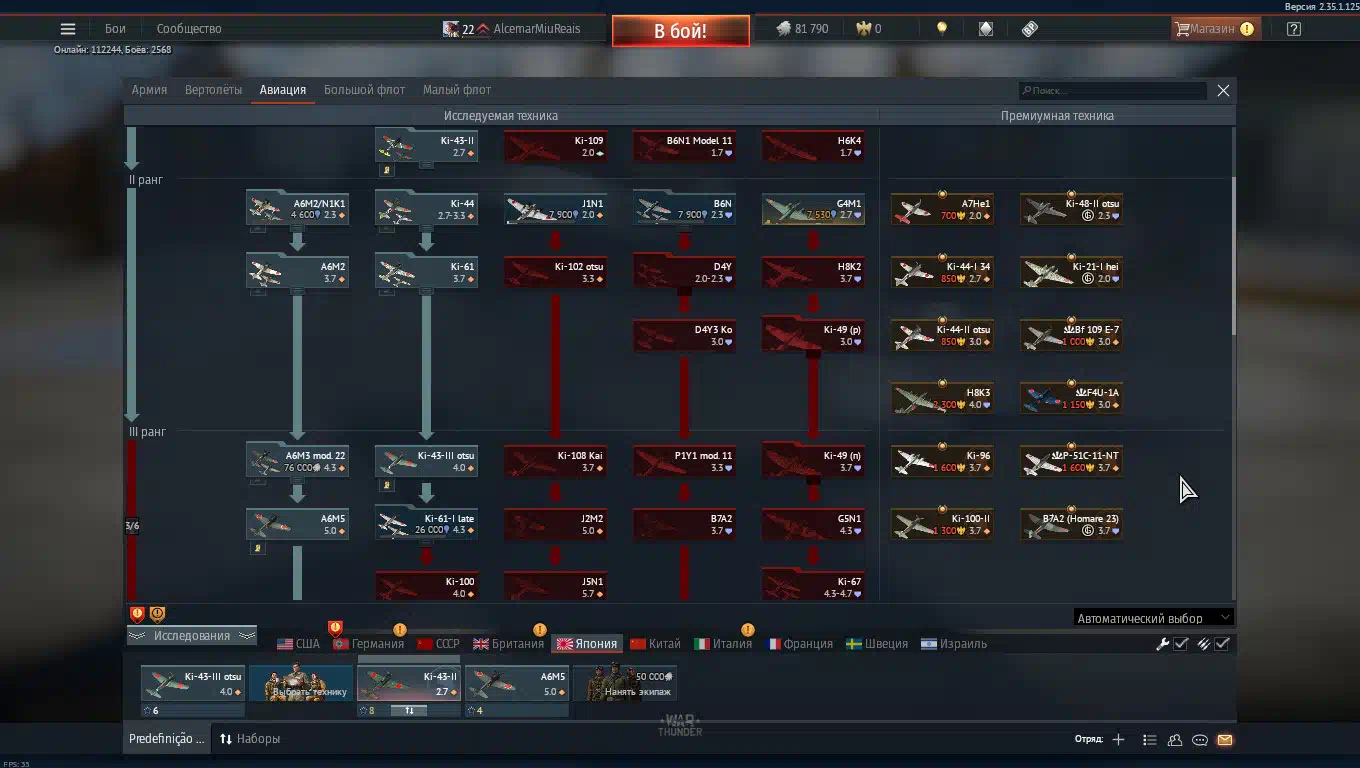Click the В бой! battle button

[x=680, y=31]
